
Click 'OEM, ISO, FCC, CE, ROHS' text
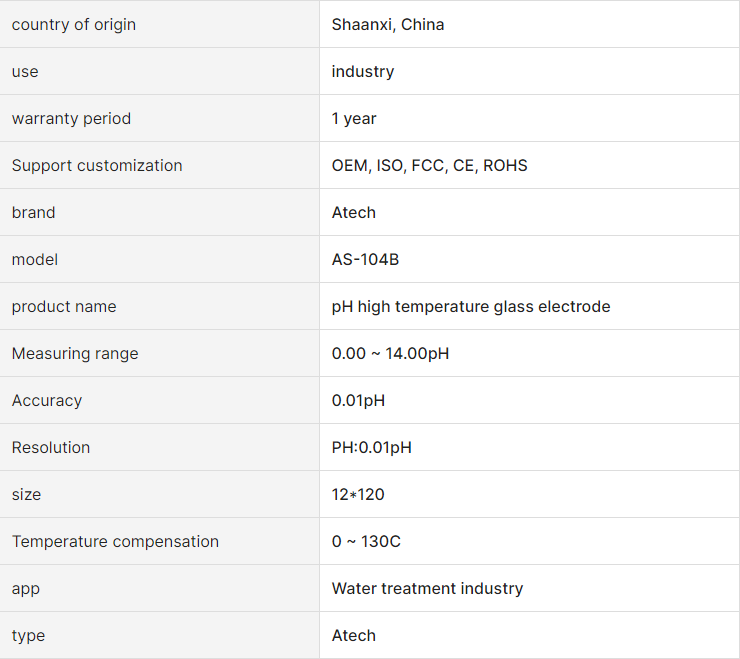(429, 166)
